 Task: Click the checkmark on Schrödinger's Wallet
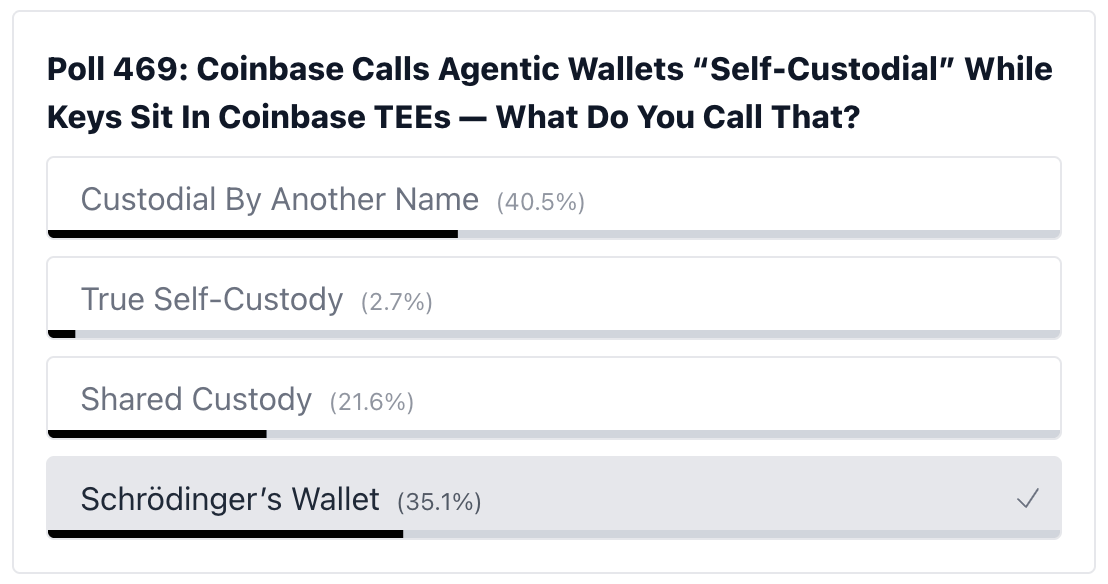(1028, 498)
